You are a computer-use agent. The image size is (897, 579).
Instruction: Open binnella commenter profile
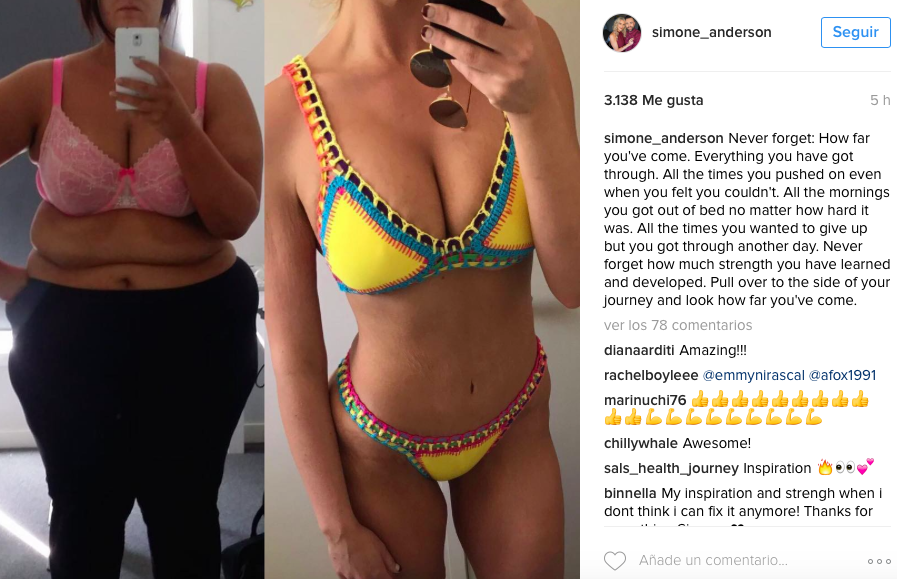tap(630, 493)
